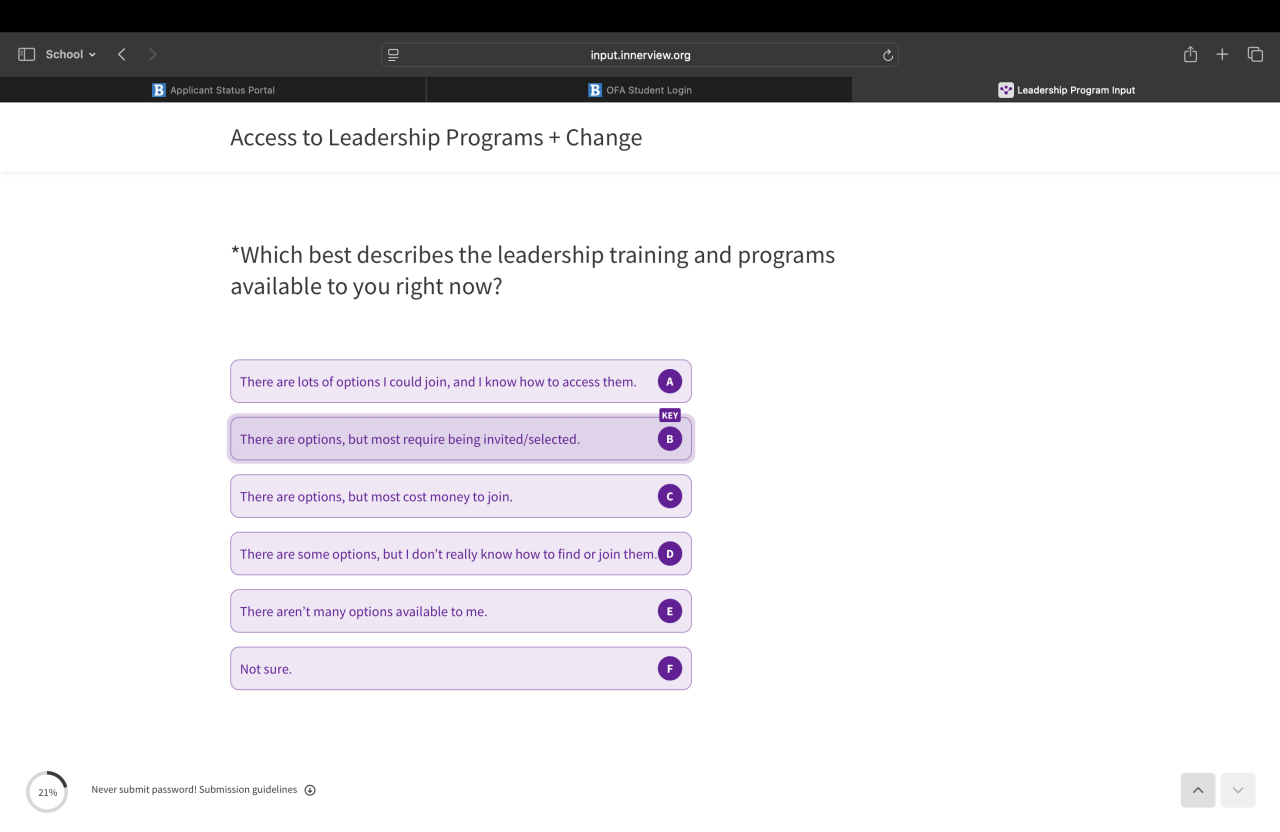
Task: Open the Share menu icon
Action: coord(1190,55)
